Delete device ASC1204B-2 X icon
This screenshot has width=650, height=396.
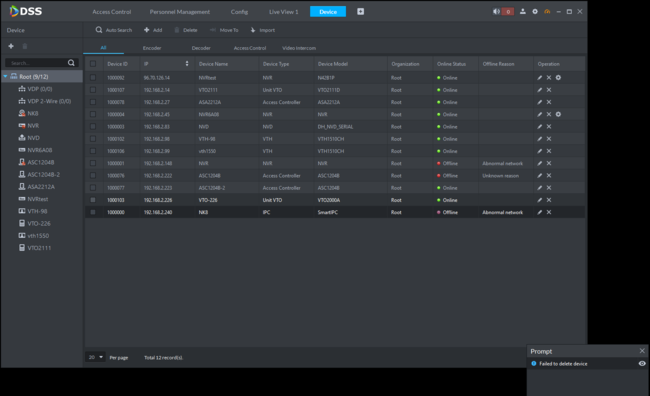click(549, 188)
